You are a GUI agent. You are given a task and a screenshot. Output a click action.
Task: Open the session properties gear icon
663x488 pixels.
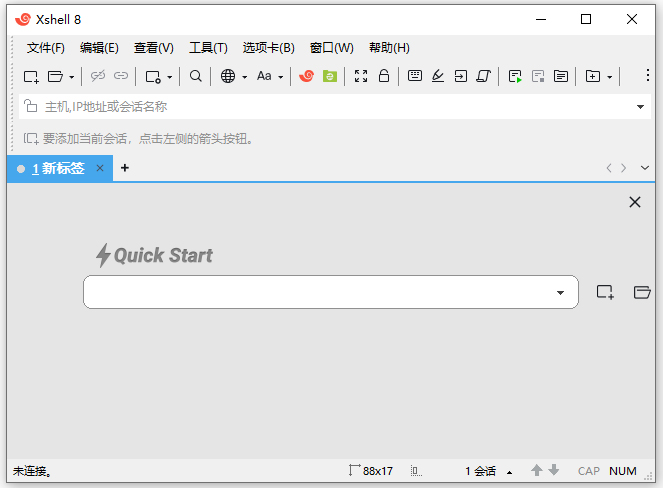pyautogui.click(x=153, y=77)
